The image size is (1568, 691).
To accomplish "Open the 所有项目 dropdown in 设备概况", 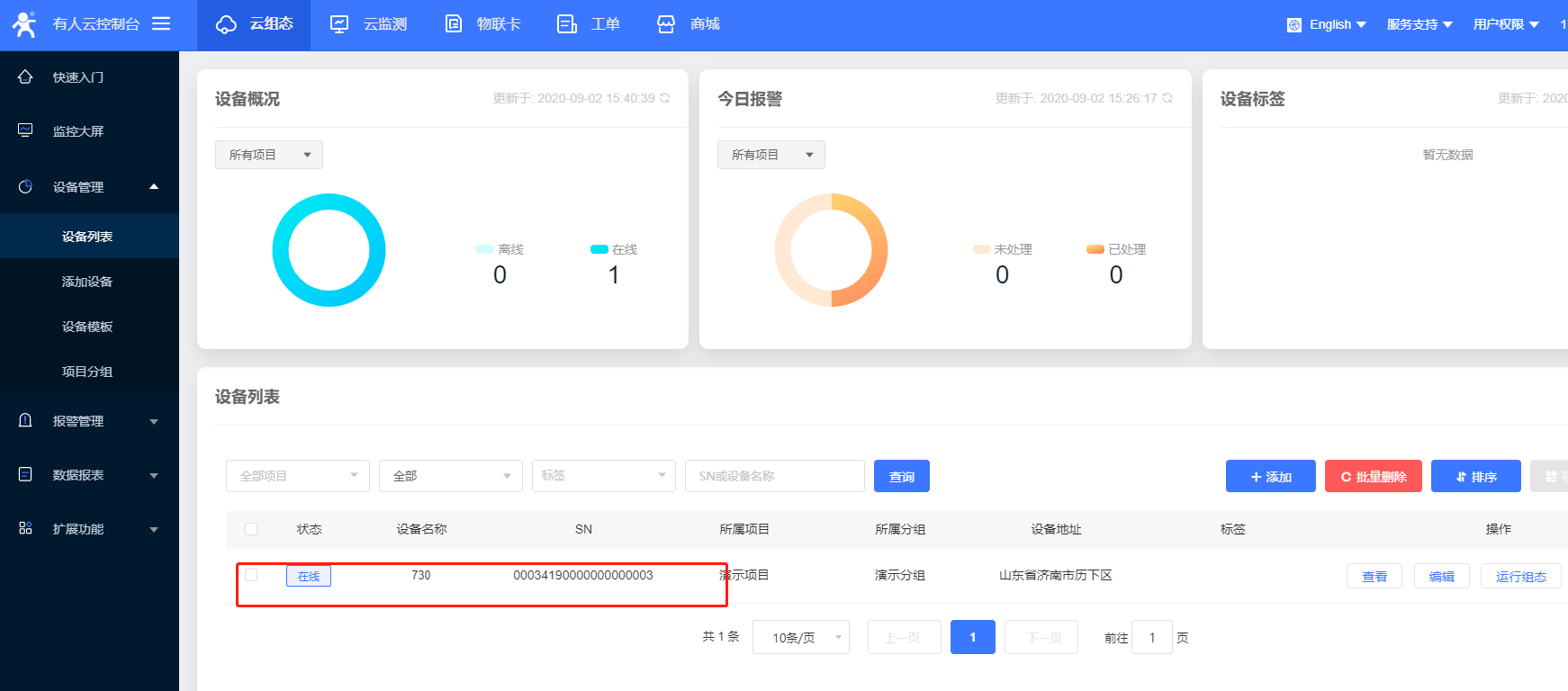I will pyautogui.click(x=268, y=155).
